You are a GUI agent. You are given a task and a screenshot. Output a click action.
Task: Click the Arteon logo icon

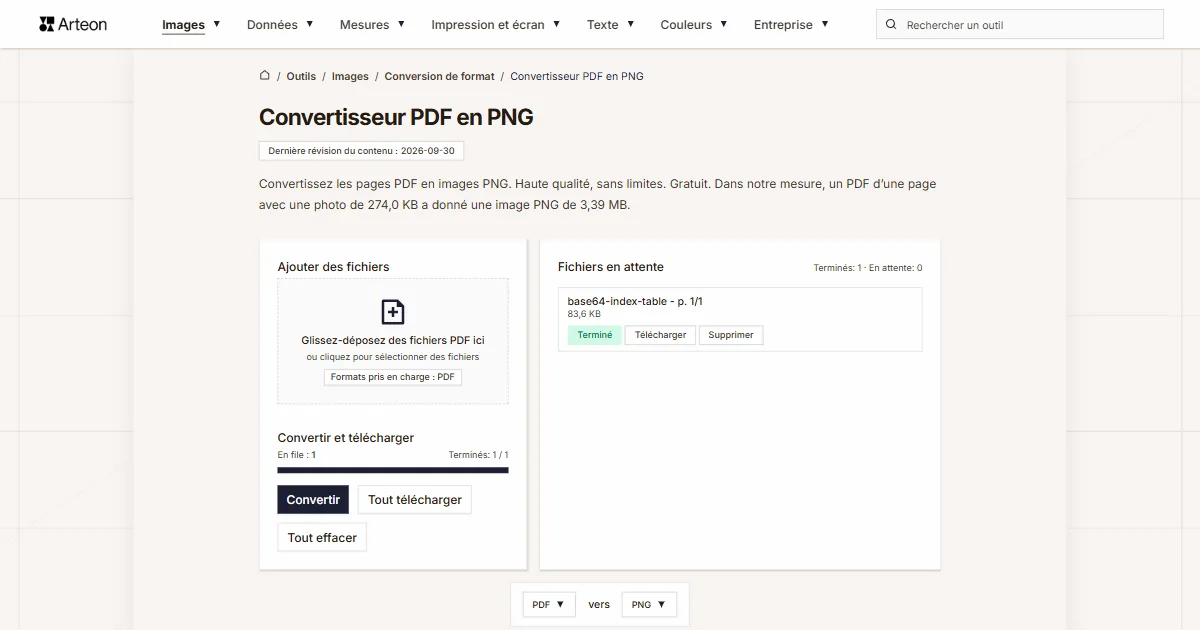click(46, 24)
